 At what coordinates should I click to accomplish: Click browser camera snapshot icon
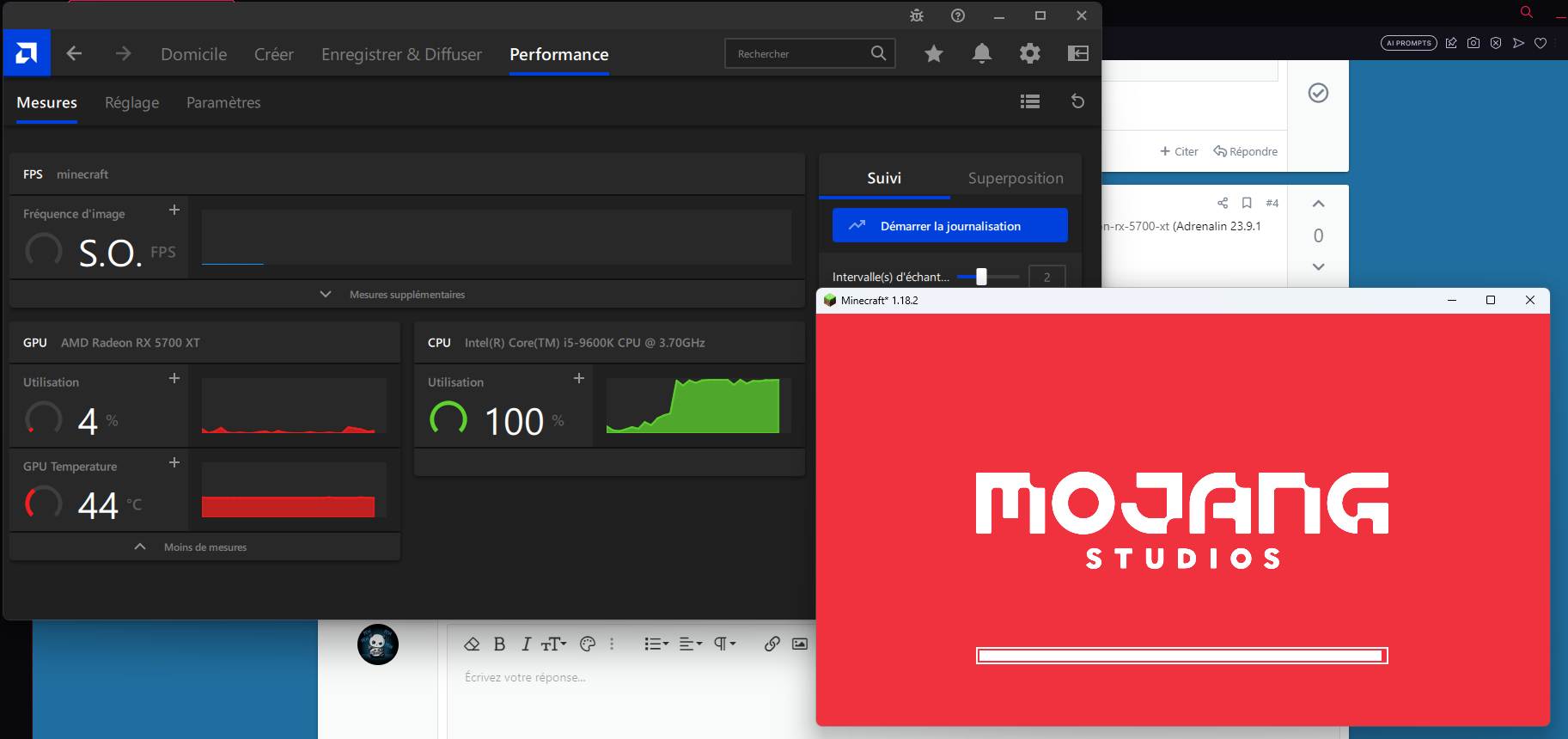[1473, 43]
